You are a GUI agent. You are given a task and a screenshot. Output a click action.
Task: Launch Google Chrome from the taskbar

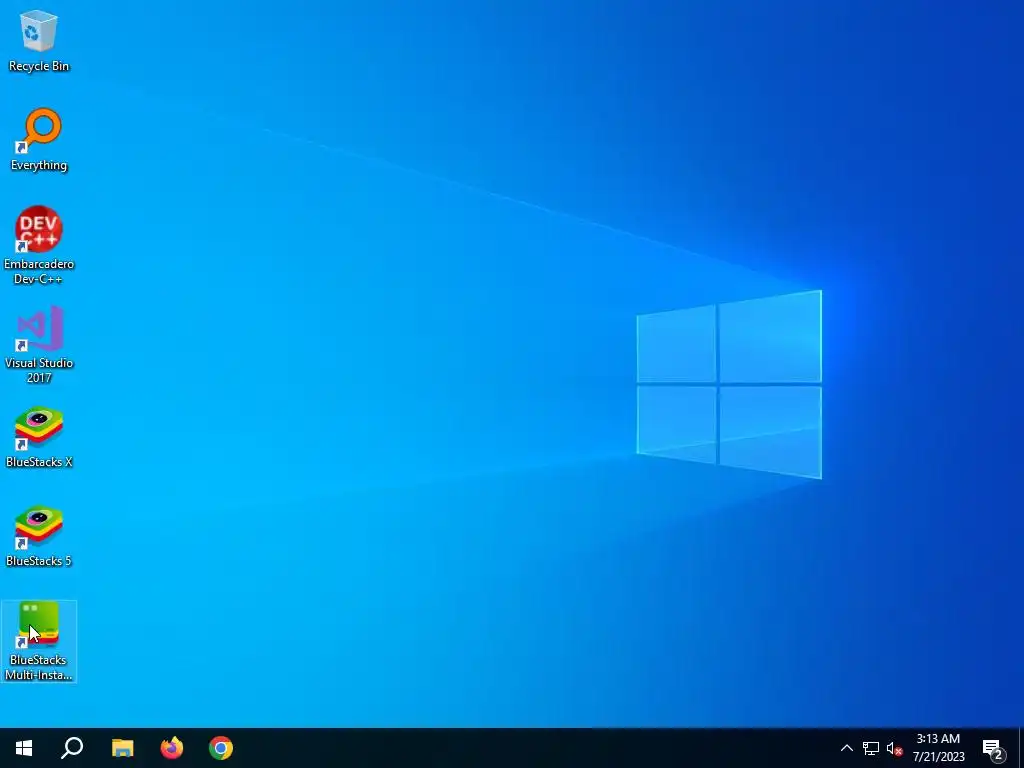click(x=221, y=748)
